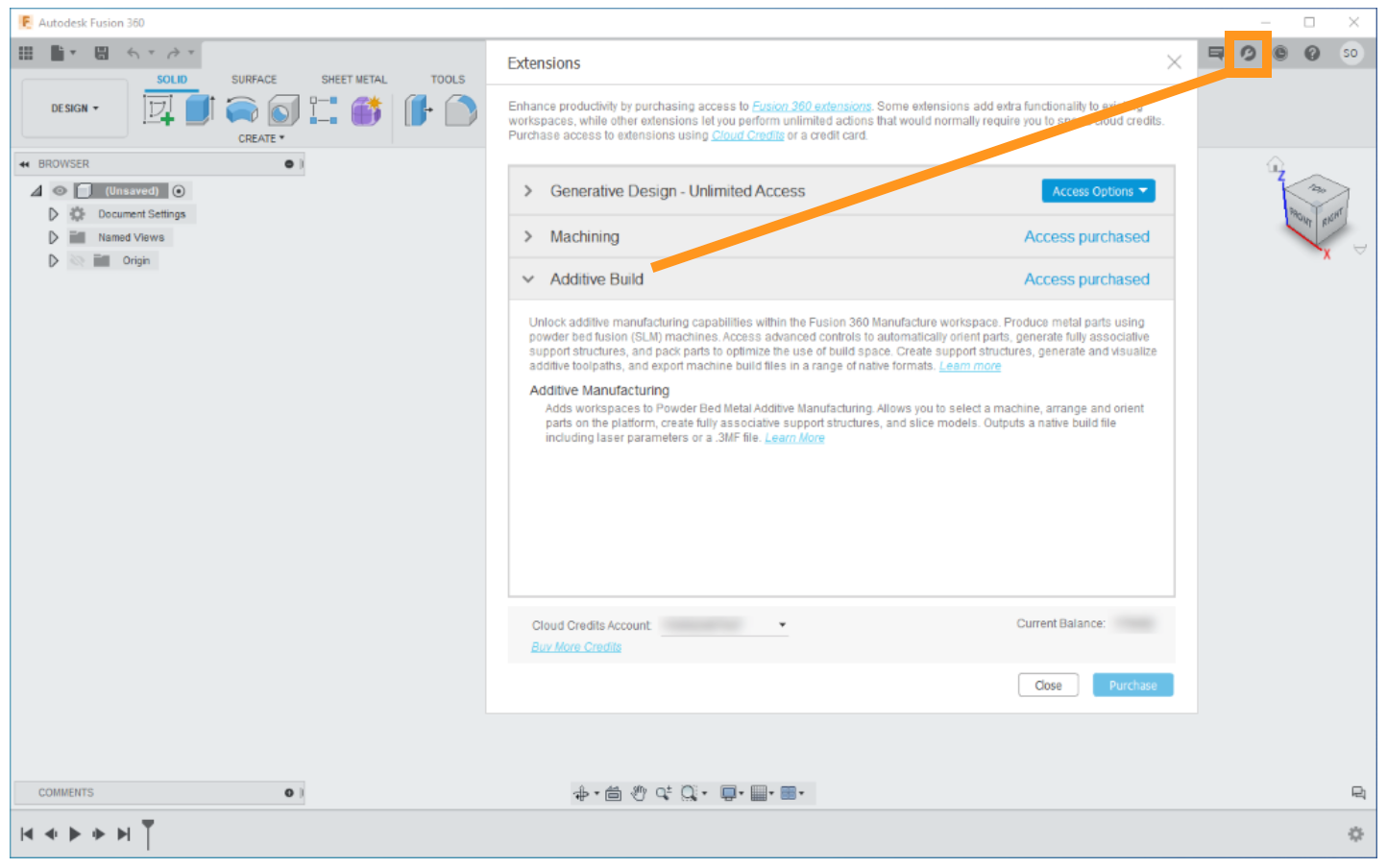Image resolution: width=1387 pixels, height=868 pixels.
Task: Select the rectangular Pattern tool icon
Action: point(324,110)
